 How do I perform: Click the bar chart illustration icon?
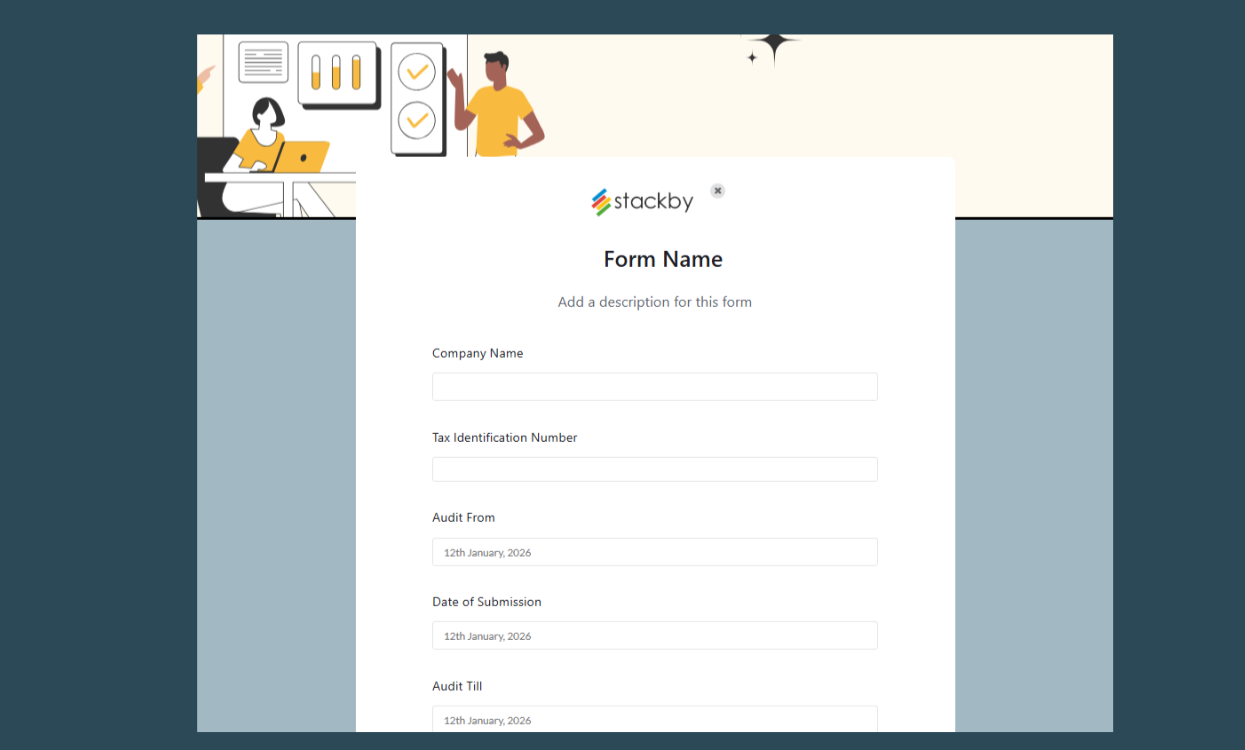337,72
